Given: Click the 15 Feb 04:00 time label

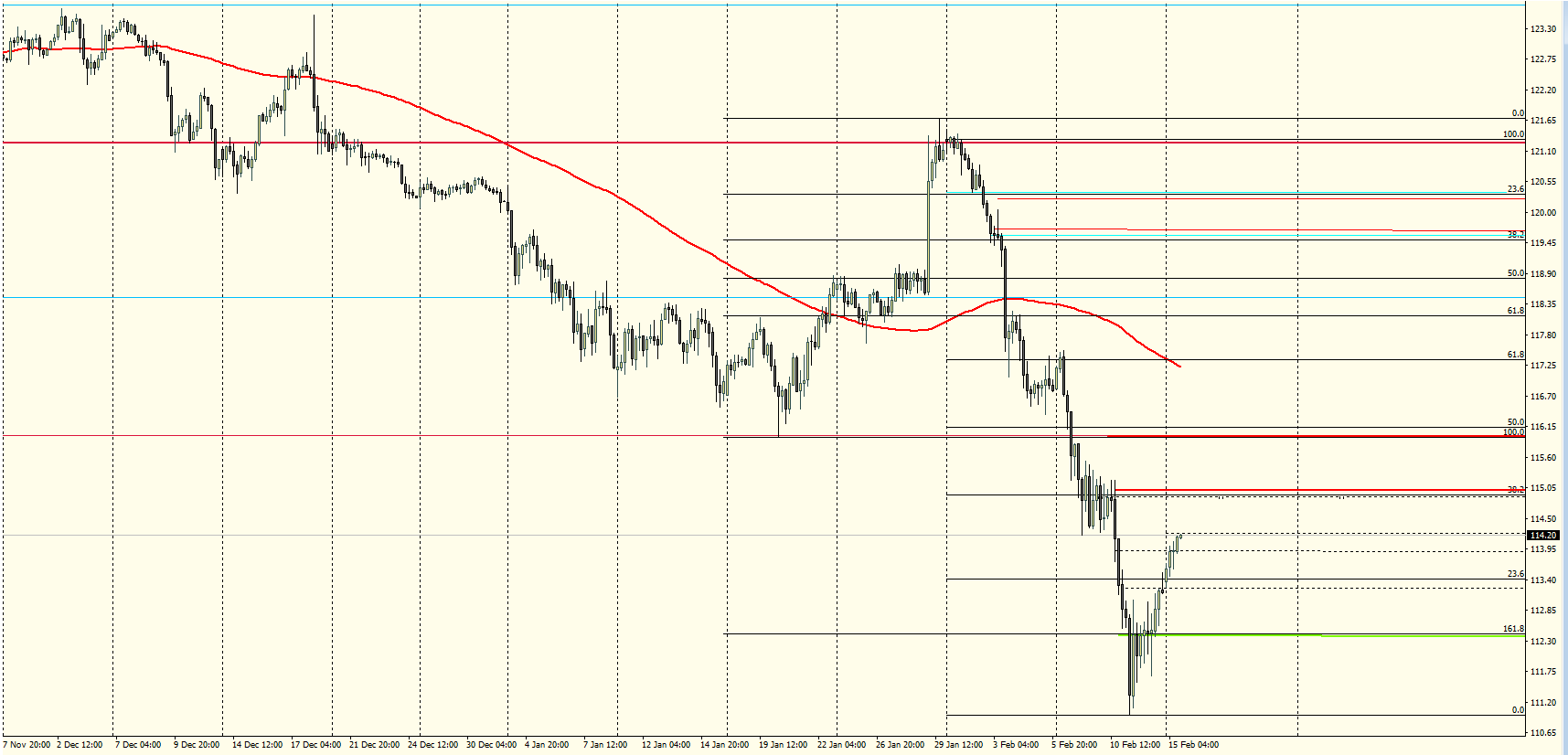Looking at the screenshot, I should pyautogui.click(x=1193, y=745).
